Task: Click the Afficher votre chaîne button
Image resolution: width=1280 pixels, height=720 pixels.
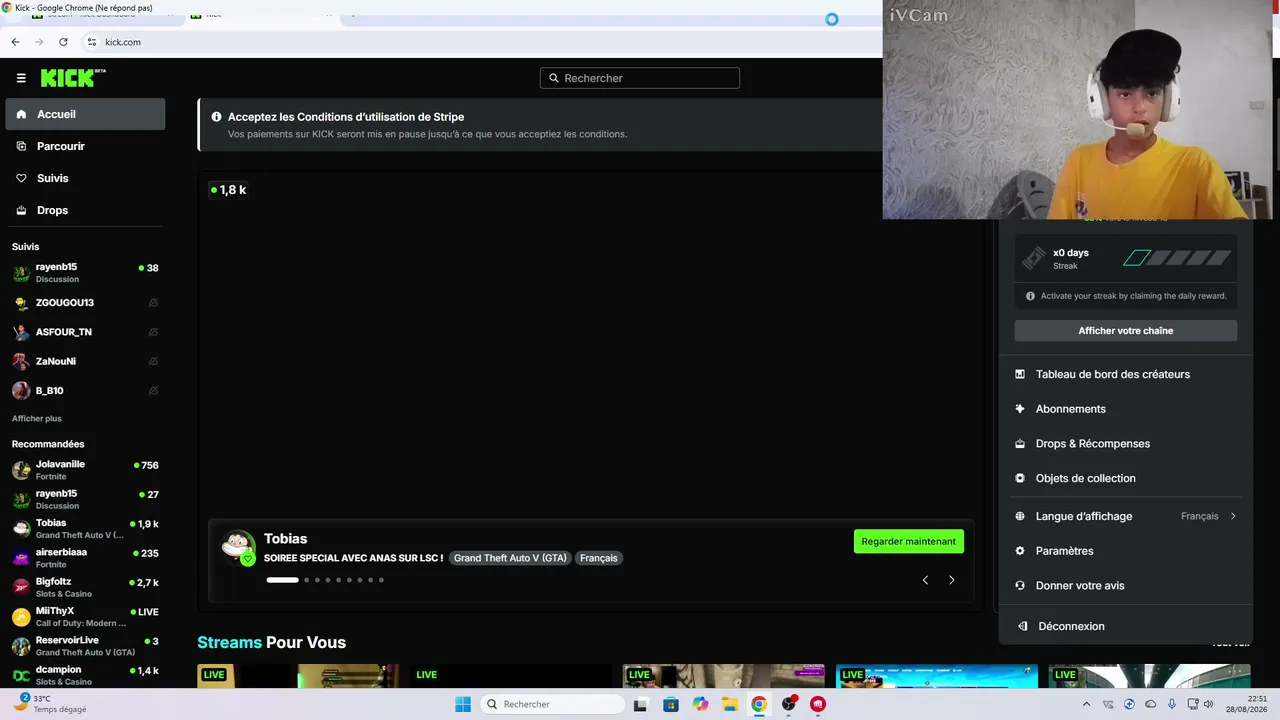Action: [x=1126, y=331]
